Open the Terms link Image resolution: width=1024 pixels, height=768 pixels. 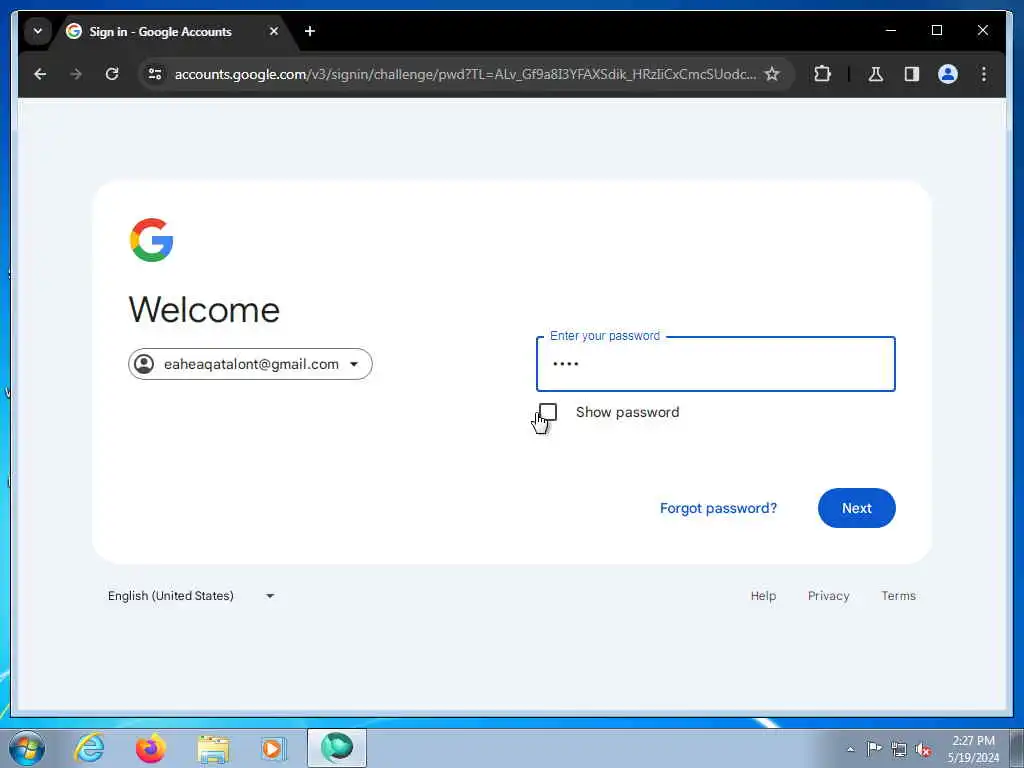pos(899,596)
